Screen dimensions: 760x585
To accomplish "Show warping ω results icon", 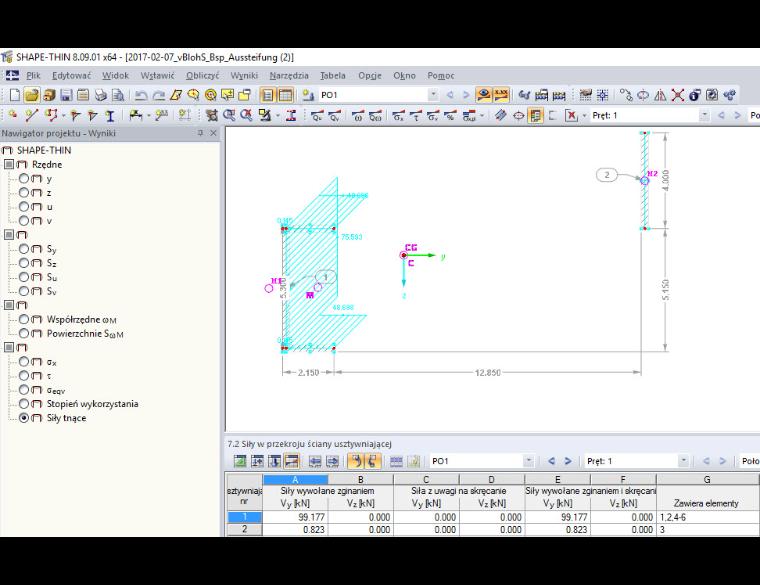I will (x=358, y=115).
